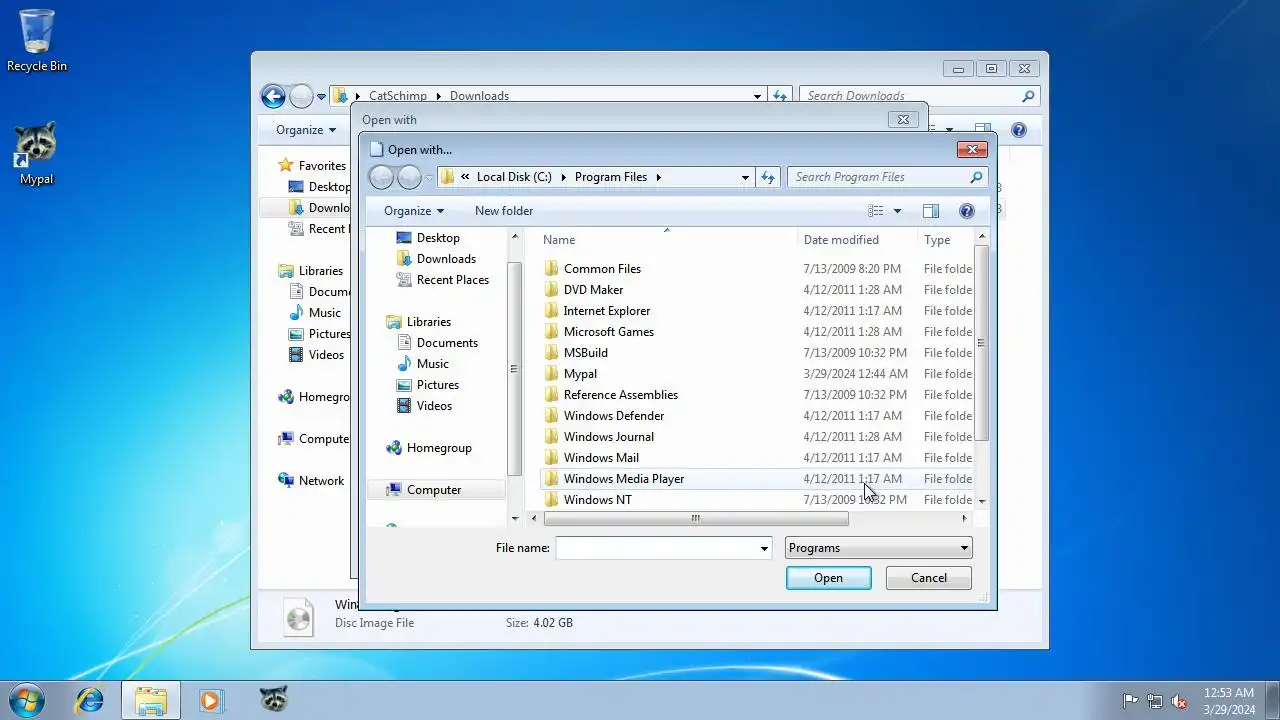Open Action Center flag tray icon
1280x720 pixels.
pyautogui.click(x=1130, y=701)
